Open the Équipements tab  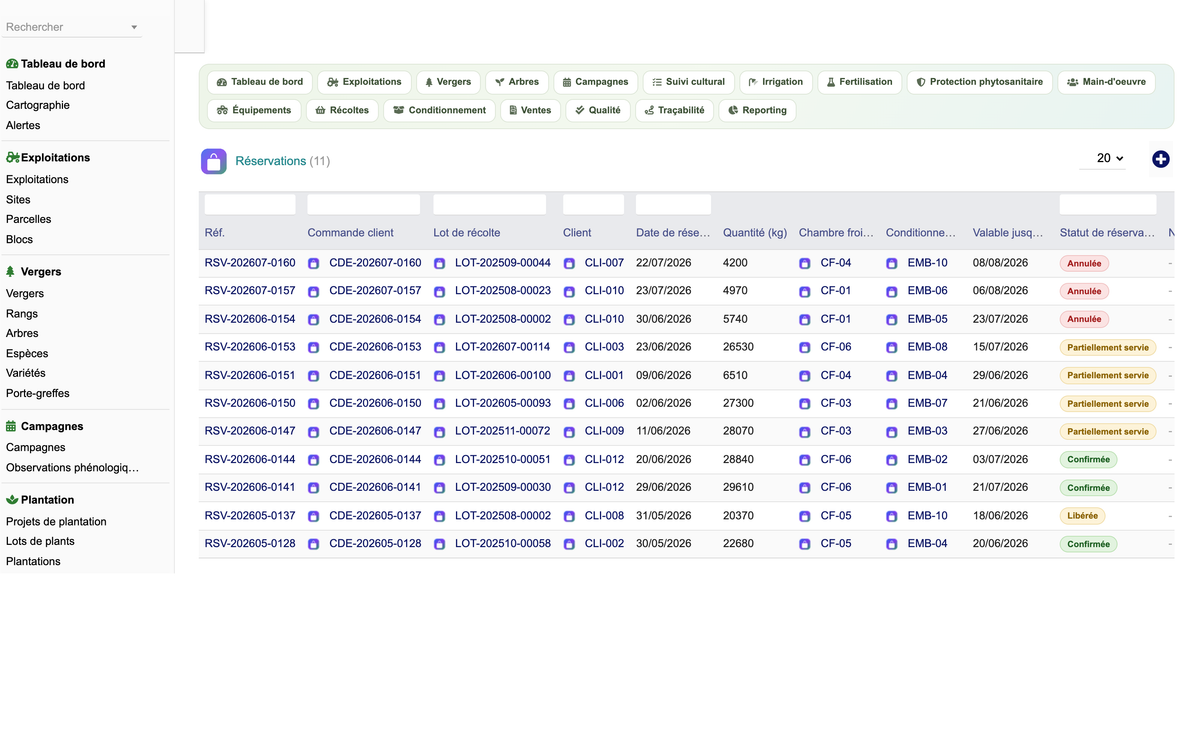(x=254, y=110)
